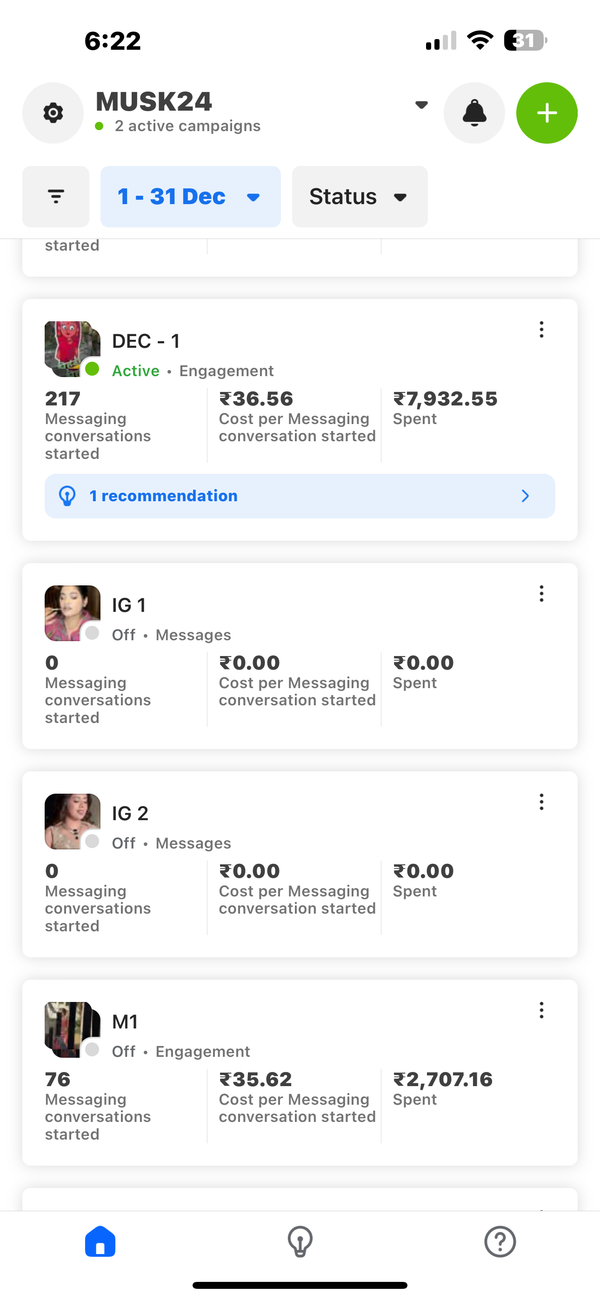Open the settings gear icon
The width and height of the screenshot is (600, 1300).
tap(53, 113)
